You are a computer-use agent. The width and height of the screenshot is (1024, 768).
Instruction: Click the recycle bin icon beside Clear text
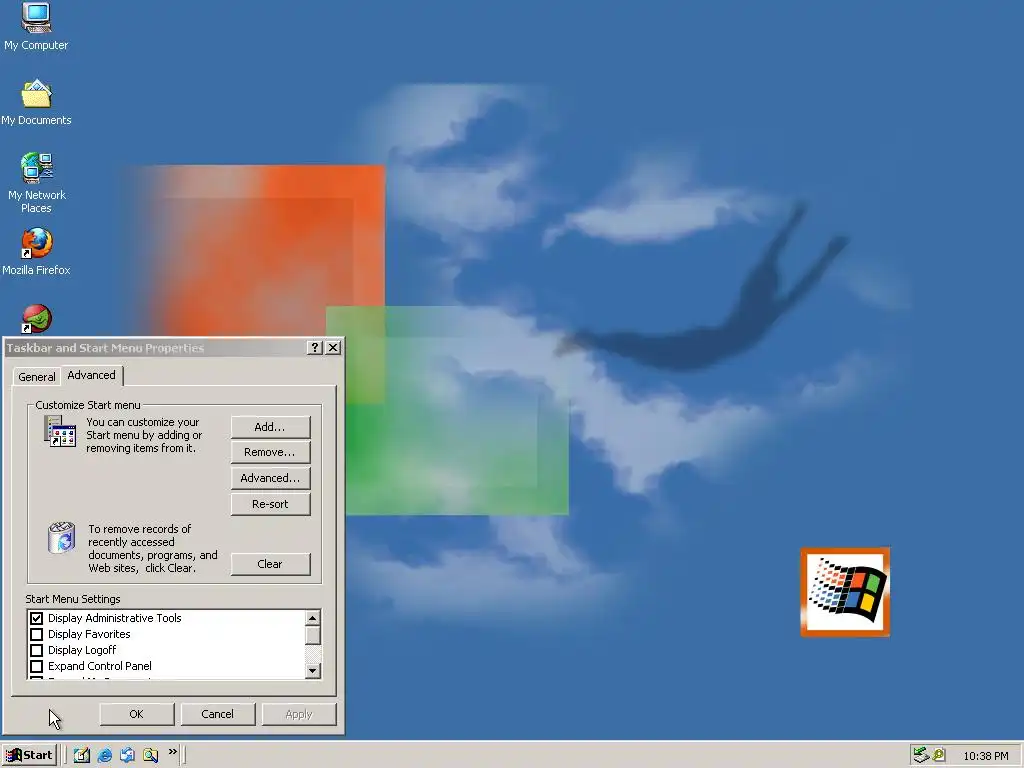62,537
